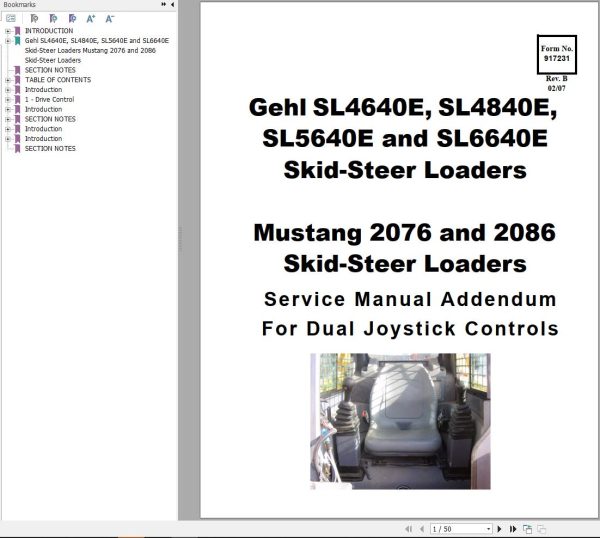Screen dimensions: 600x538
Task: Expand the Gehl SL4640E bookmark node
Action: click(x=8, y=41)
